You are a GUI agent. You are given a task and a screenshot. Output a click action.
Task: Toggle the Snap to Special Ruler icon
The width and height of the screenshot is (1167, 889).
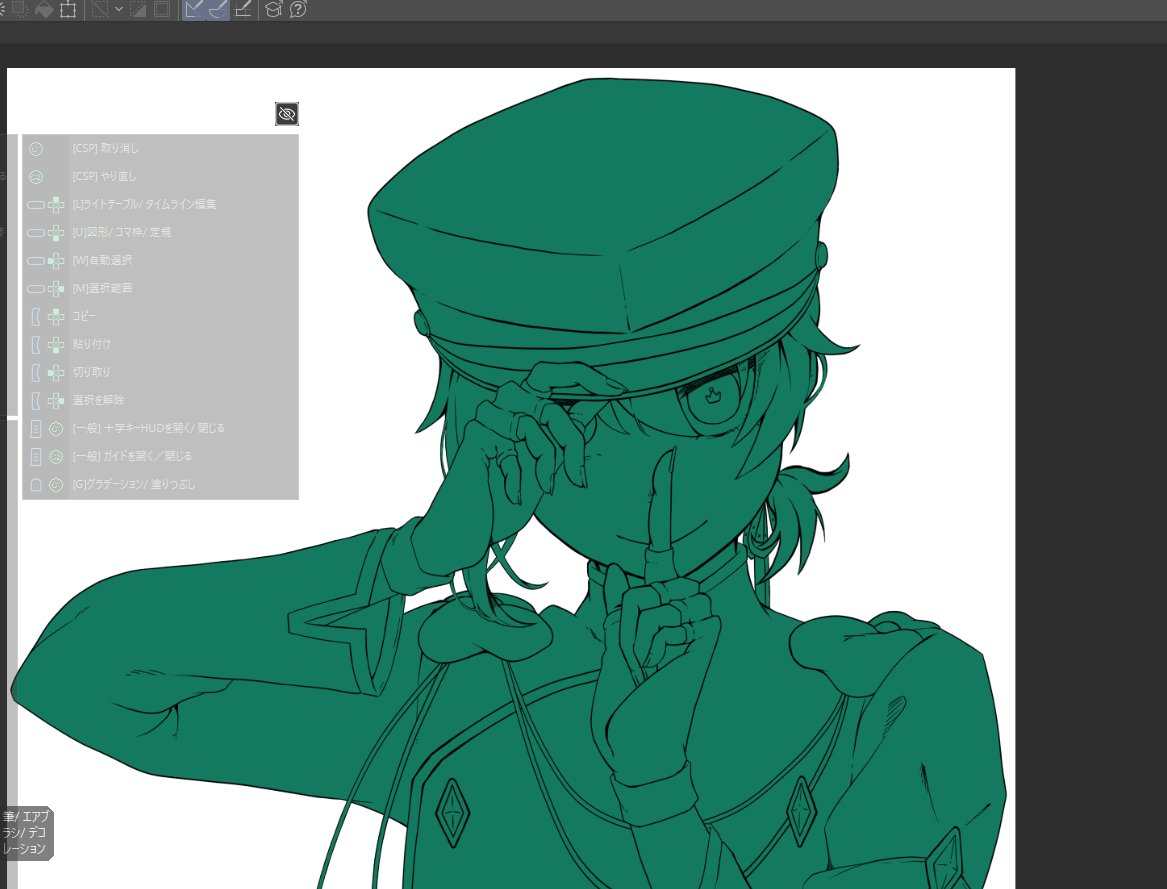tap(217, 9)
